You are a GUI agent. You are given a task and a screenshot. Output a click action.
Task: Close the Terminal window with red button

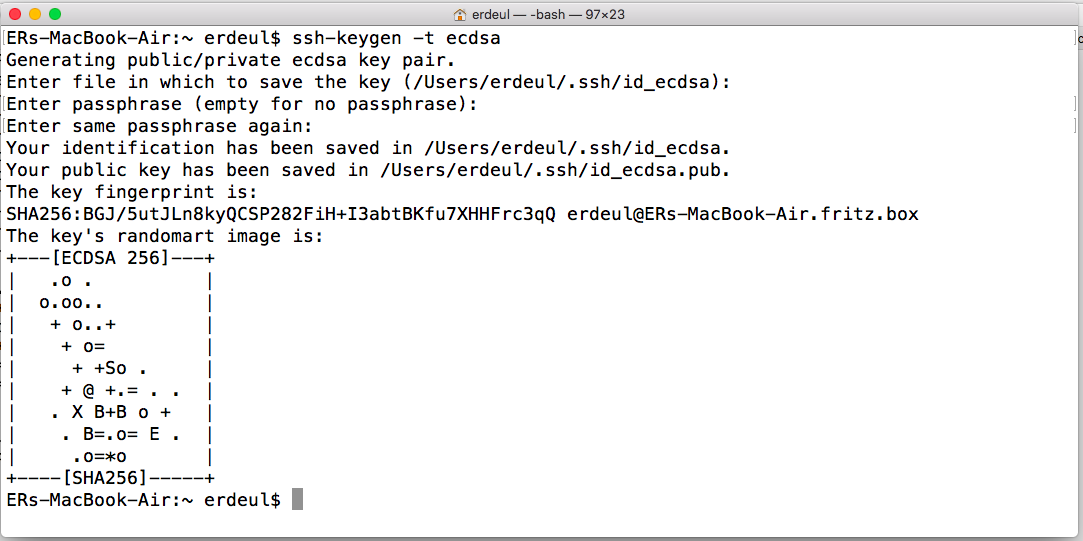pos(16,14)
